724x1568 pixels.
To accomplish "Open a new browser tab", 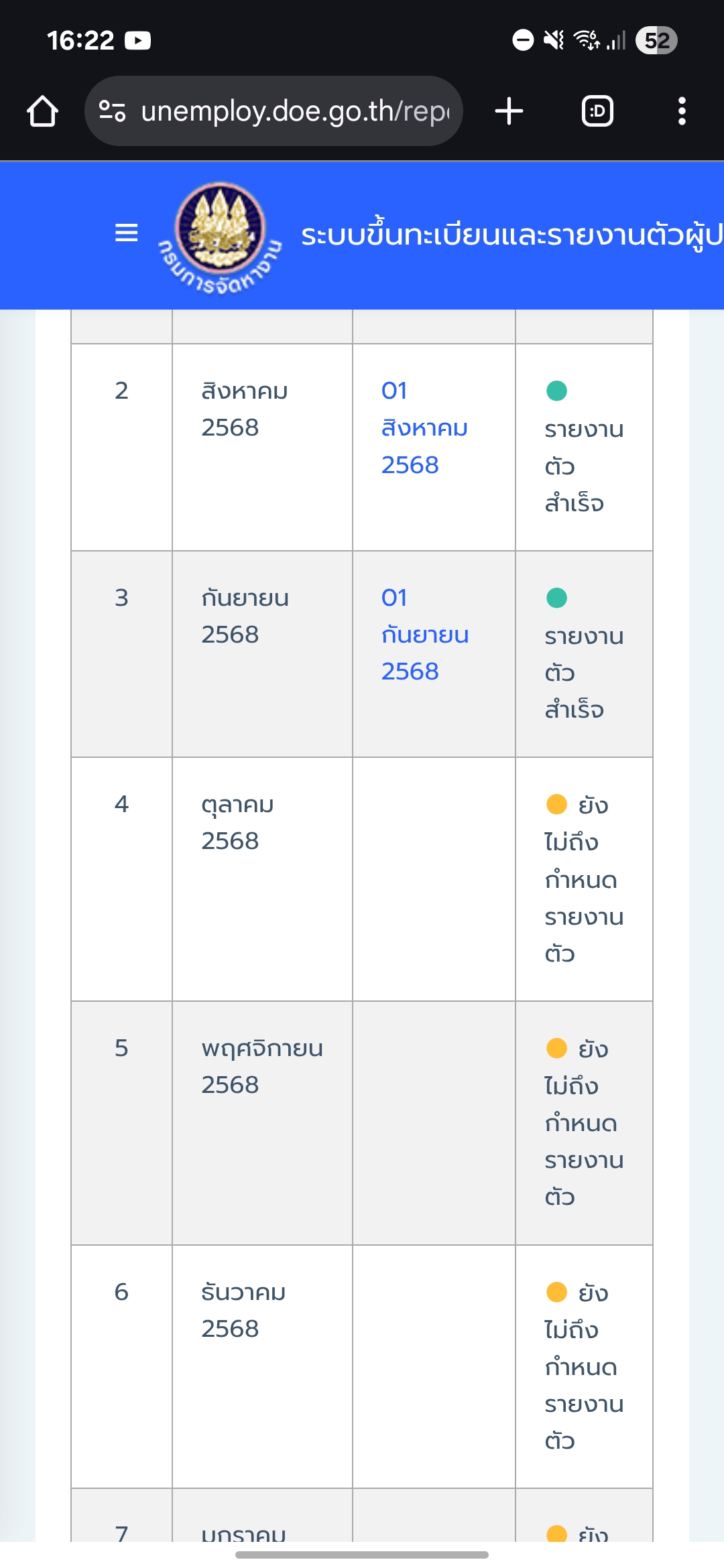I will 509,111.
